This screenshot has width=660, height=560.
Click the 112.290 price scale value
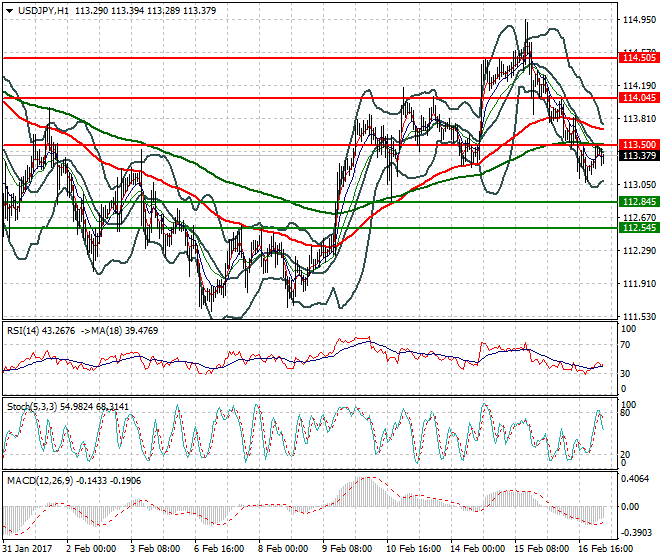639,251
